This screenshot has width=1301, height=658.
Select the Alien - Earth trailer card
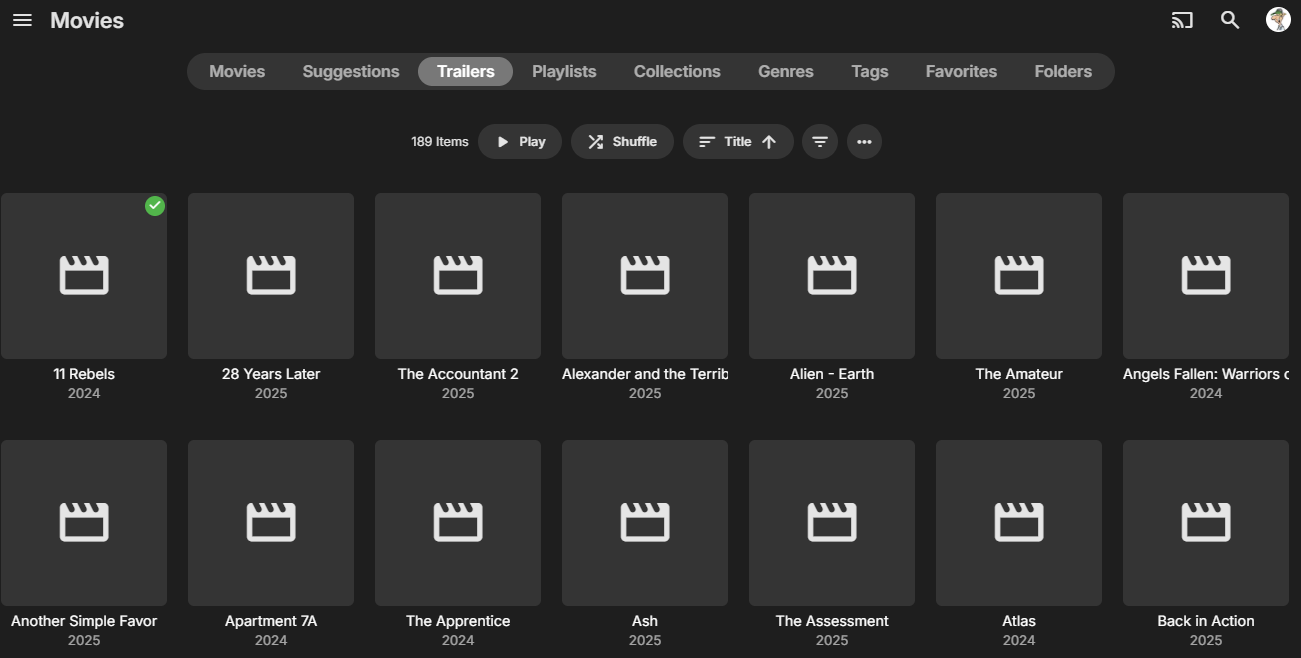(832, 276)
